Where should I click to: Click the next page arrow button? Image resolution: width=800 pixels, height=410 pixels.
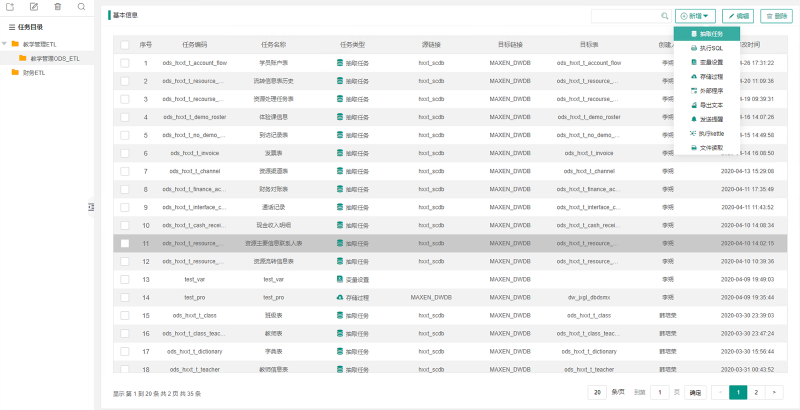(774, 392)
